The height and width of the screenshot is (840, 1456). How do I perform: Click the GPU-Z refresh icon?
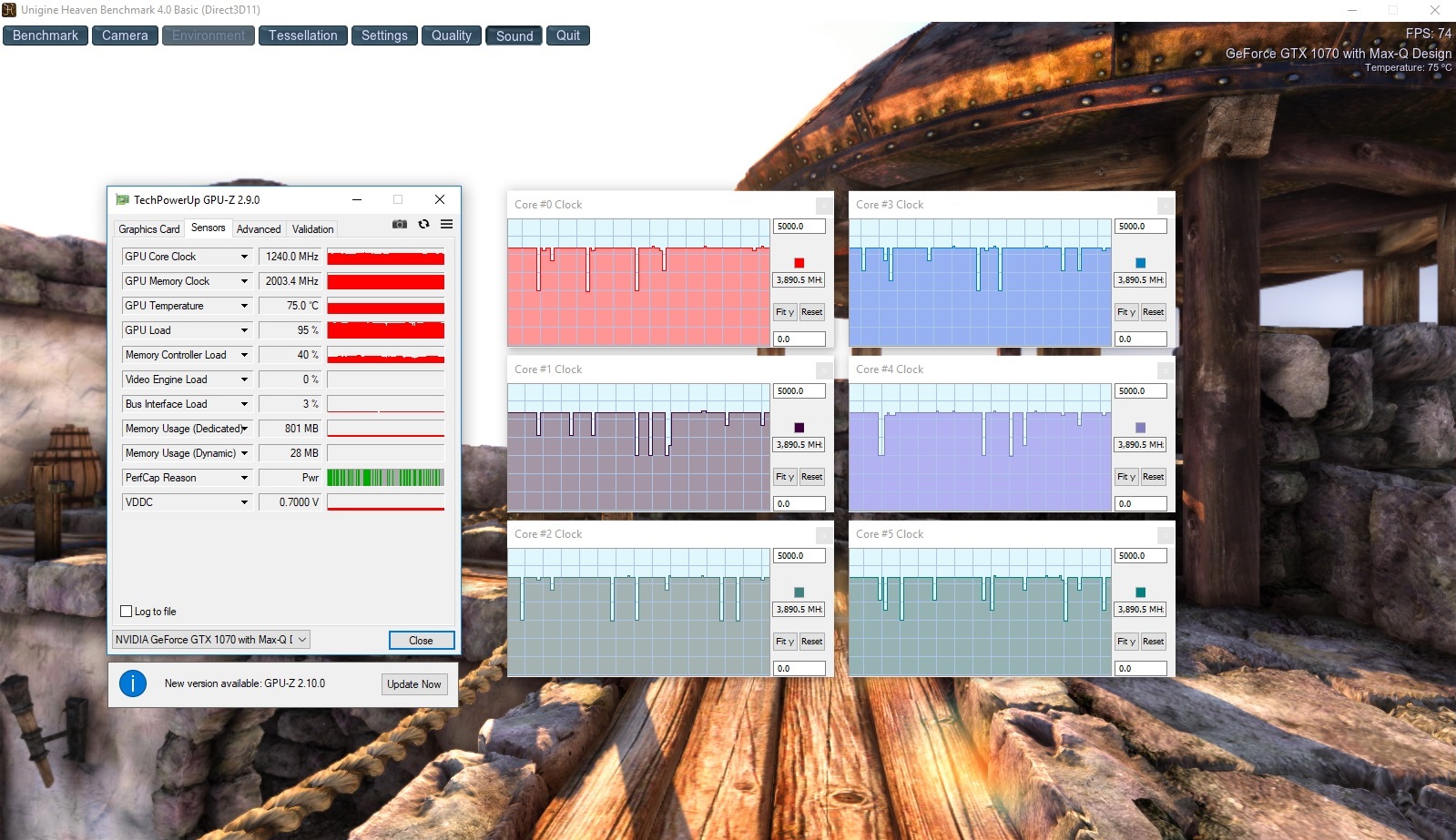pyautogui.click(x=423, y=224)
